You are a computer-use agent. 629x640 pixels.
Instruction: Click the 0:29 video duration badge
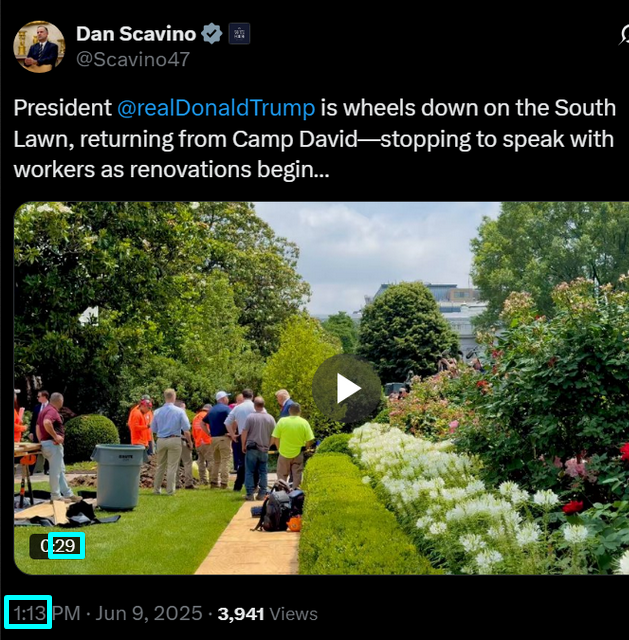coord(57,546)
